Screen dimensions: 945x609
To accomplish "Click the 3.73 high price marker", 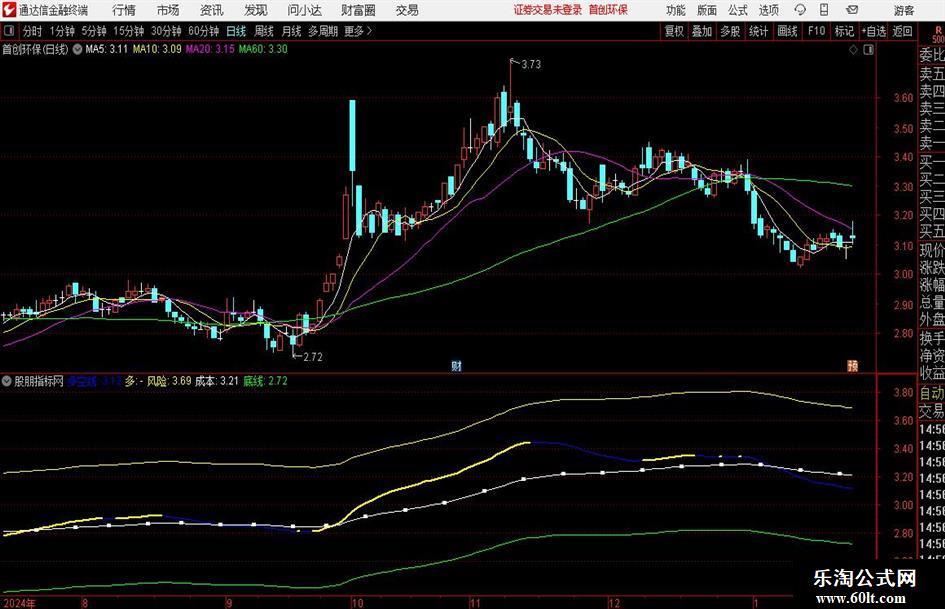I will [530, 64].
